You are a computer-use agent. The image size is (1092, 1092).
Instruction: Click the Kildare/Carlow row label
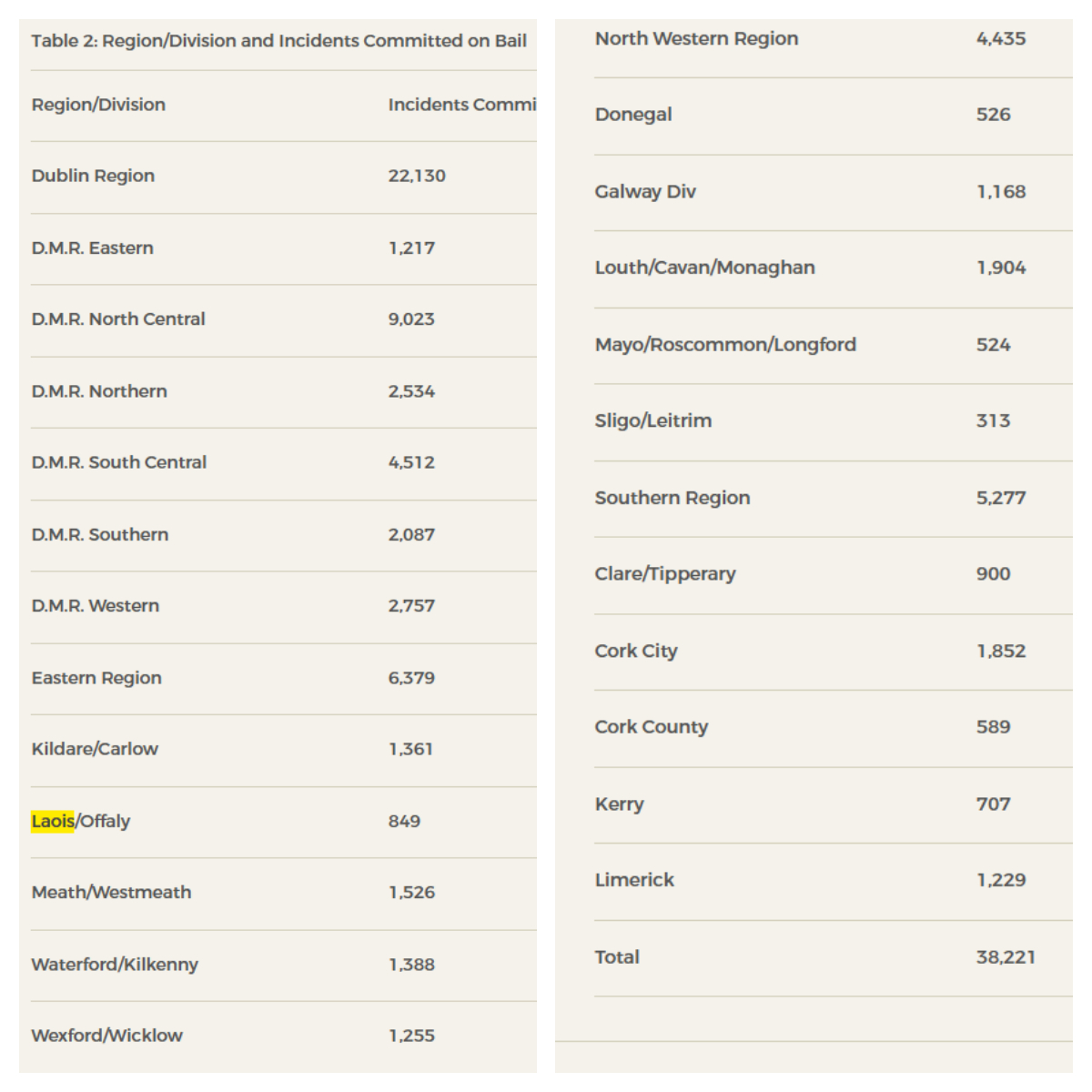[95, 749]
